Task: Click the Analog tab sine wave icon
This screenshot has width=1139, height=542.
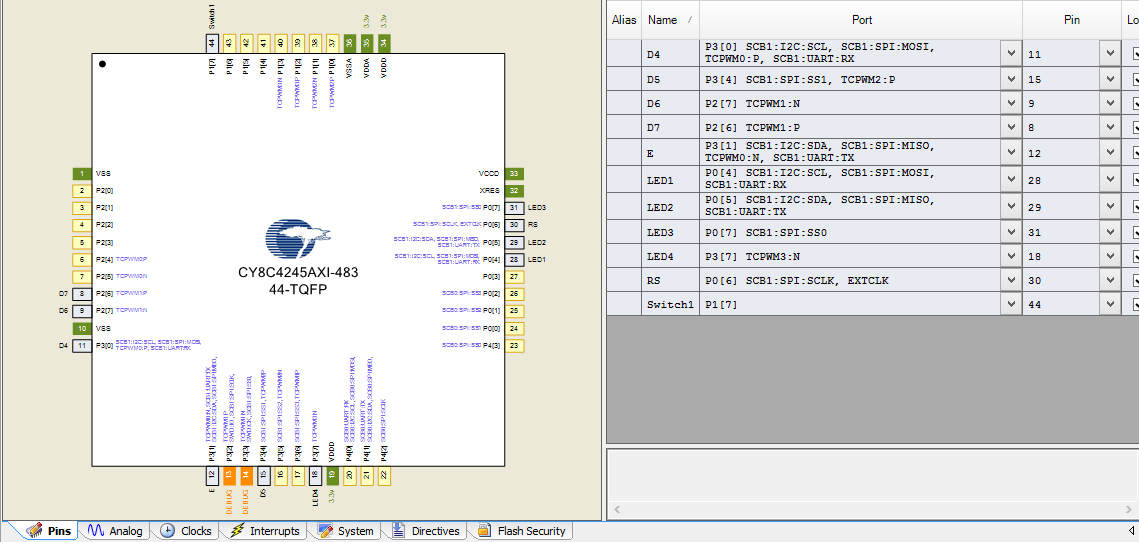Action: [97, 531]
